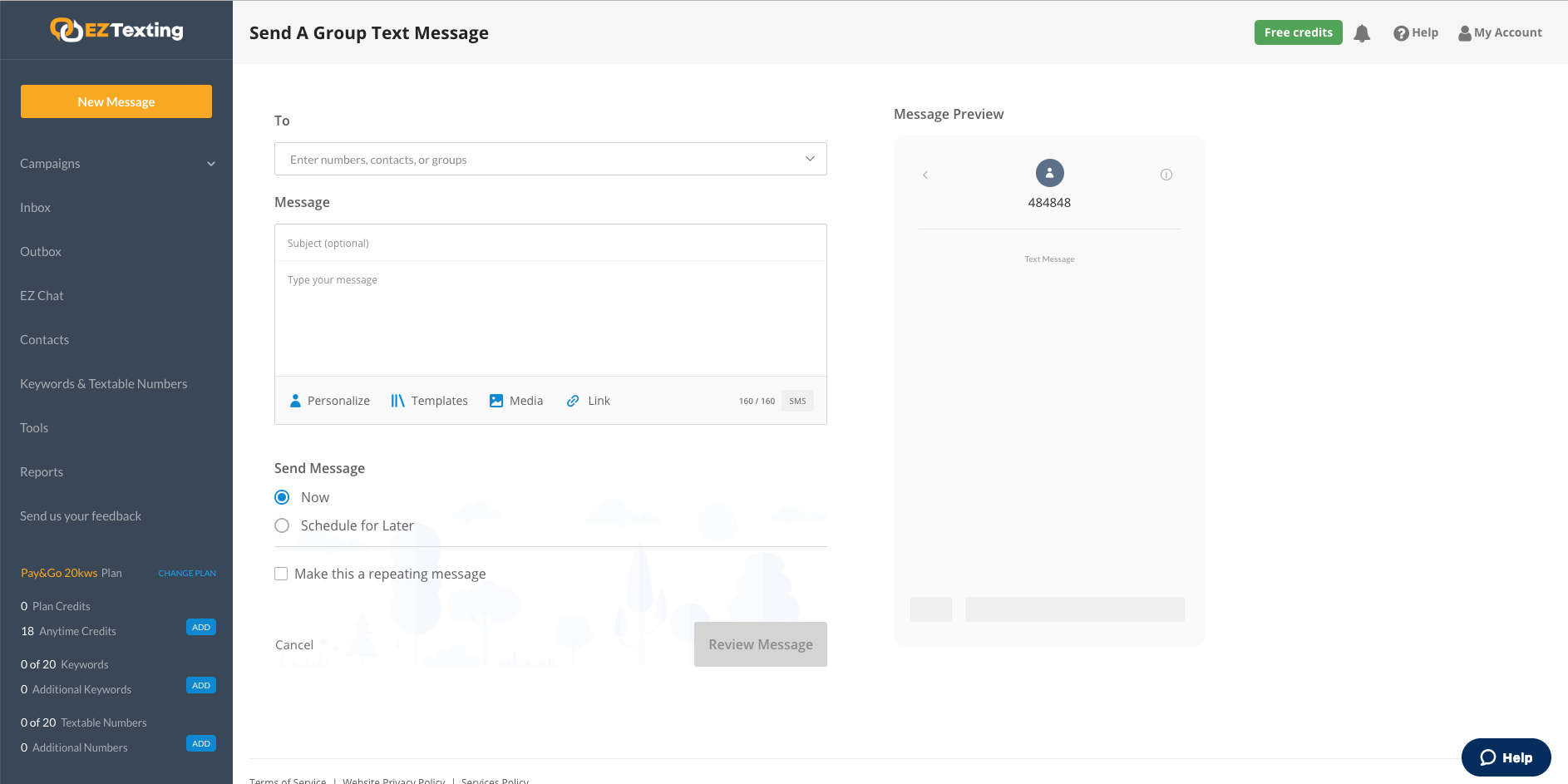The height and width of the screenshot is (784, 1568).
Task: Open the recipients dropdown arrow
Action: point(810,159)
